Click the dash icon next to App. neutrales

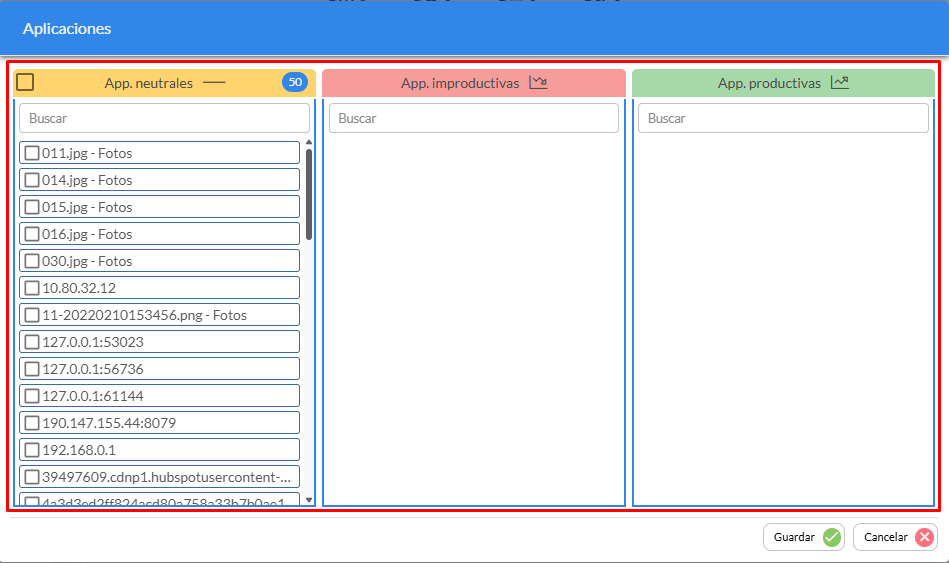(x=215, y=83)
